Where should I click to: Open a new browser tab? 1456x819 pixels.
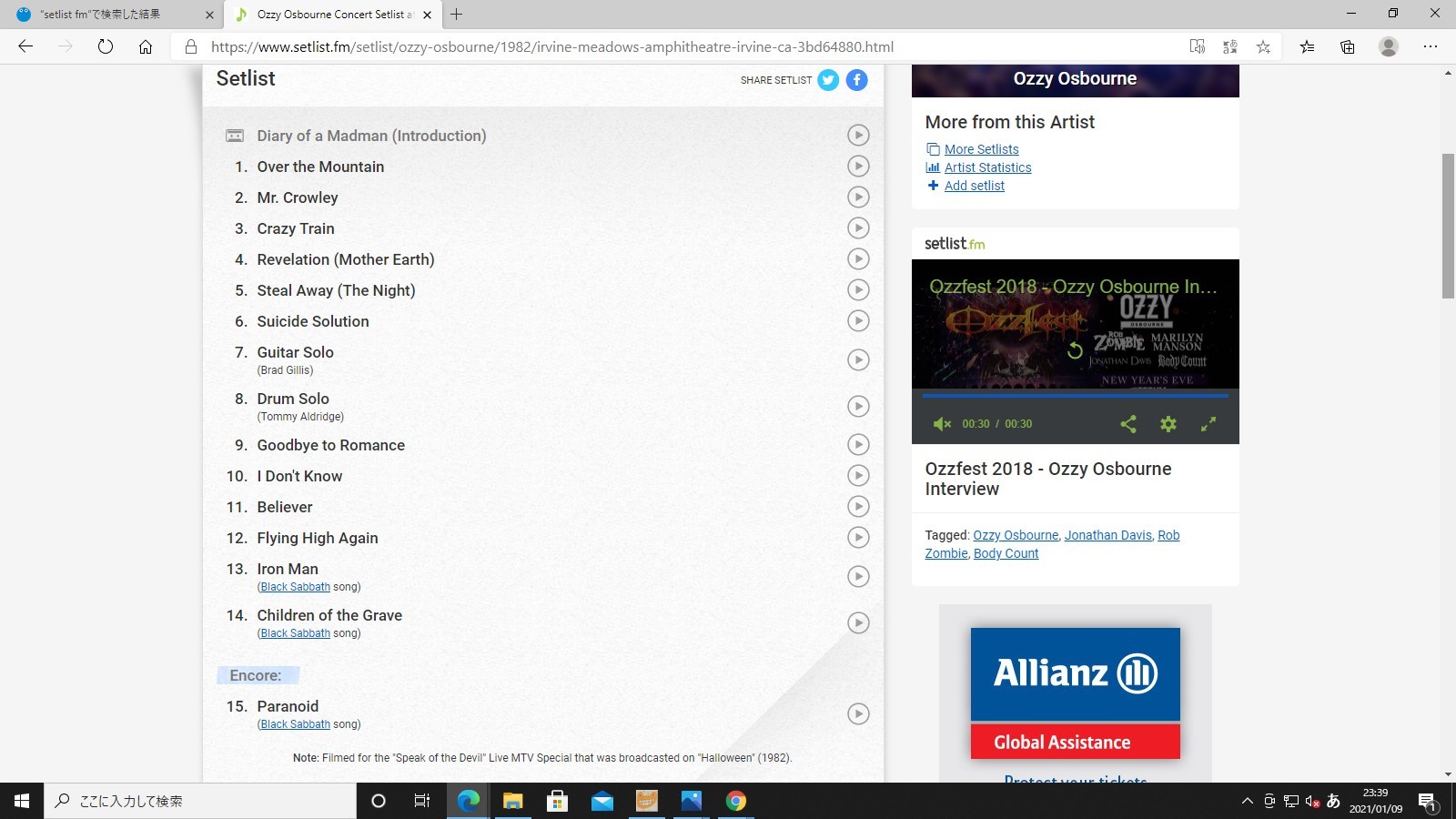click(457, 15)
